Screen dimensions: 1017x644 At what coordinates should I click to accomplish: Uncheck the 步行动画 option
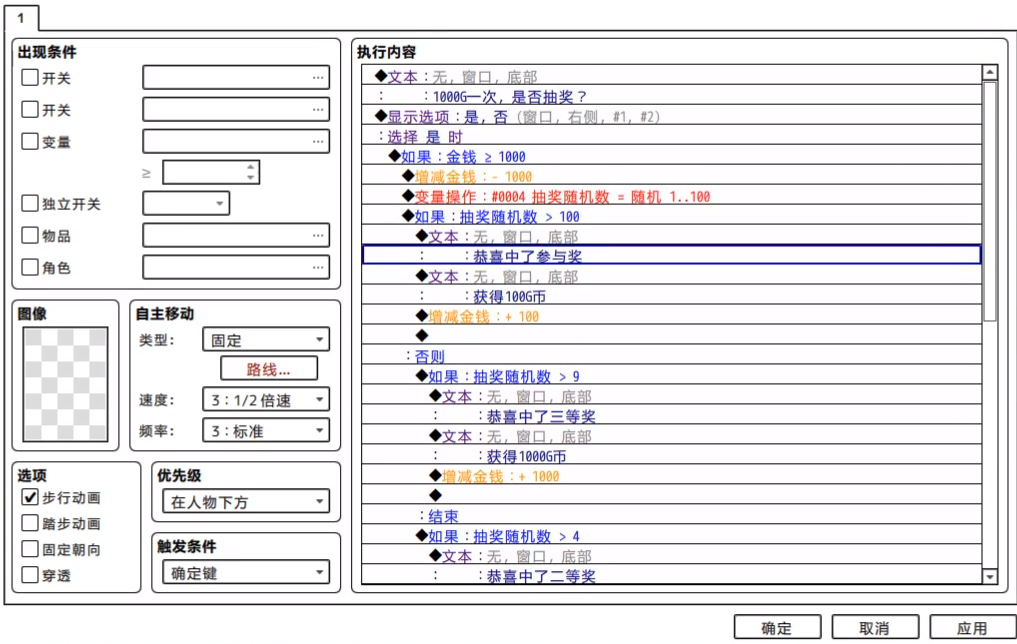coord(30,497)
